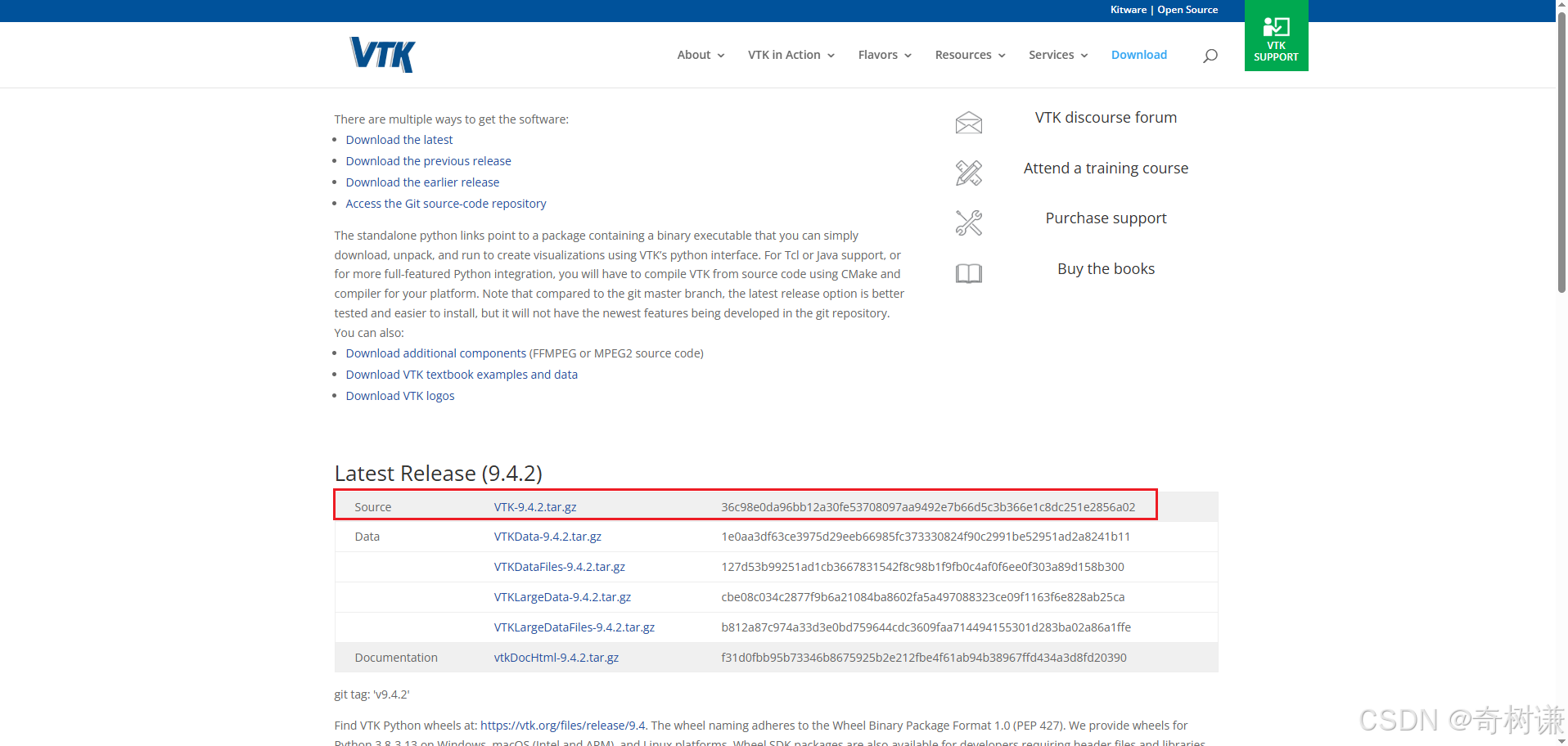Click the Latest Release (9.4.2) heading
The image size is (1568, 746).
(x=439, y=474)
